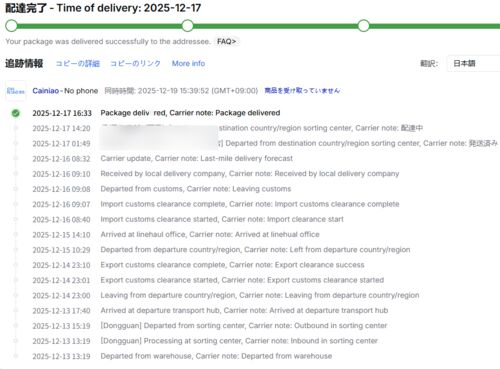Click 'Your package was delivered successfully' message

coord(108,42)
